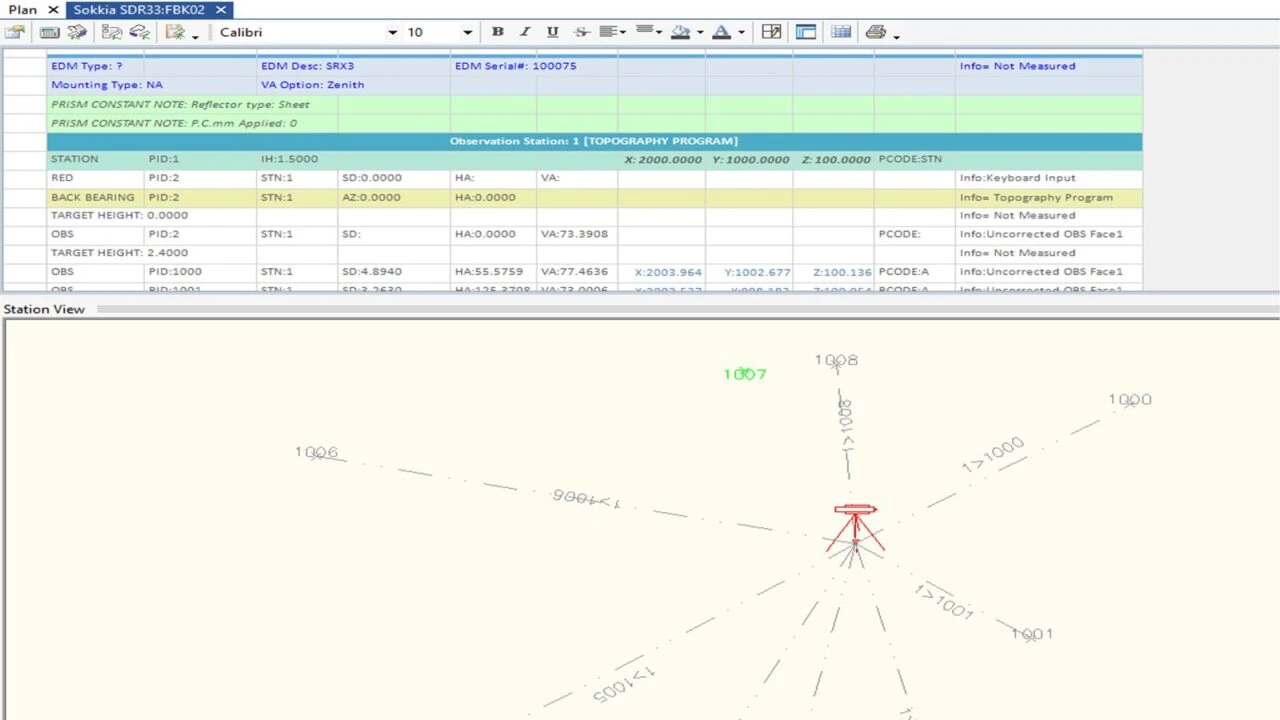Select the HA:55.5759 cell
The height and width of the screenshot is (720, 1280).
493,272
